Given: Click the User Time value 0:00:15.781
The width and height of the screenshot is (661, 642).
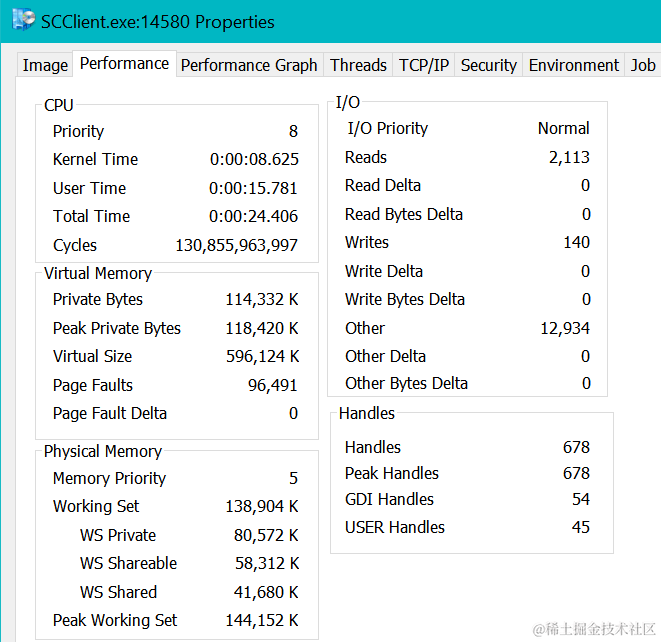Looking at the screenshot, I should [x=253, y=188].
